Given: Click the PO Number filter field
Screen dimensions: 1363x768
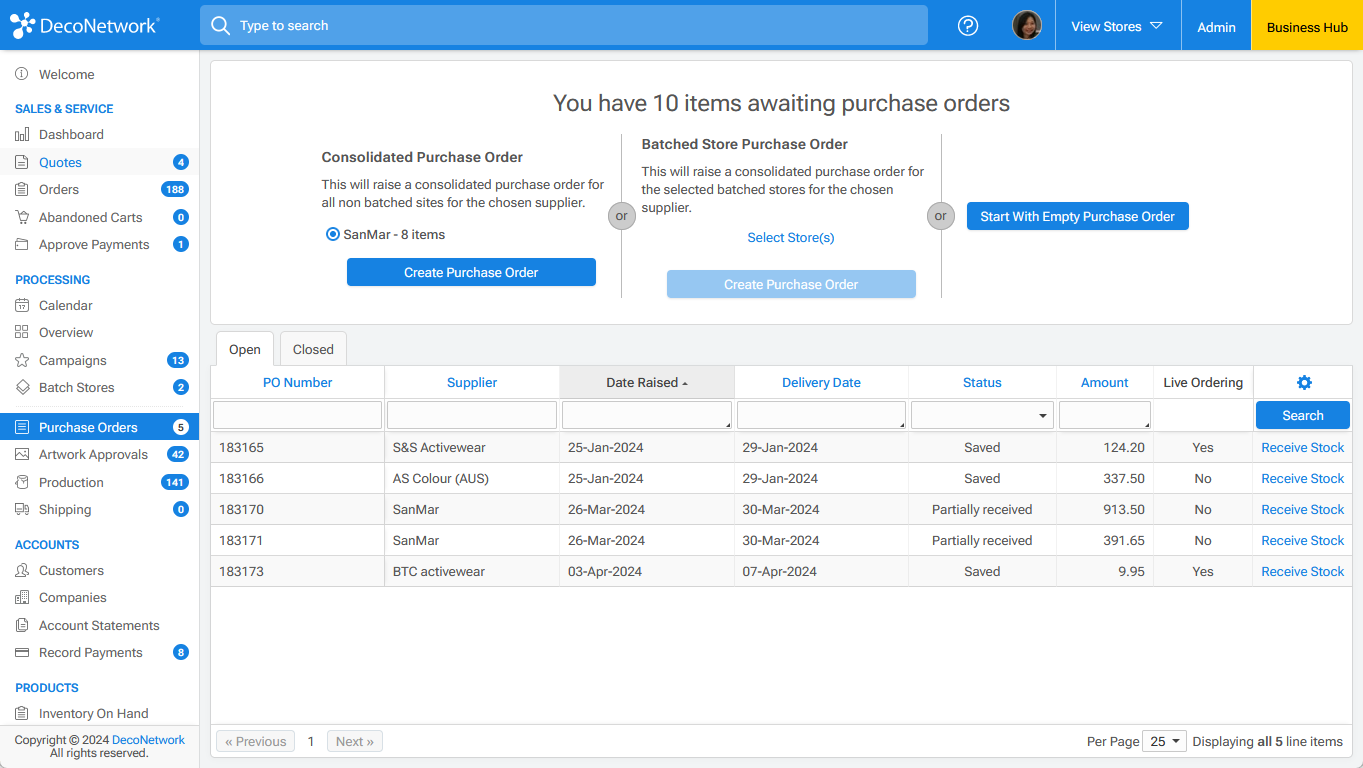Looking at the screenshot, I should pos(298,415).
